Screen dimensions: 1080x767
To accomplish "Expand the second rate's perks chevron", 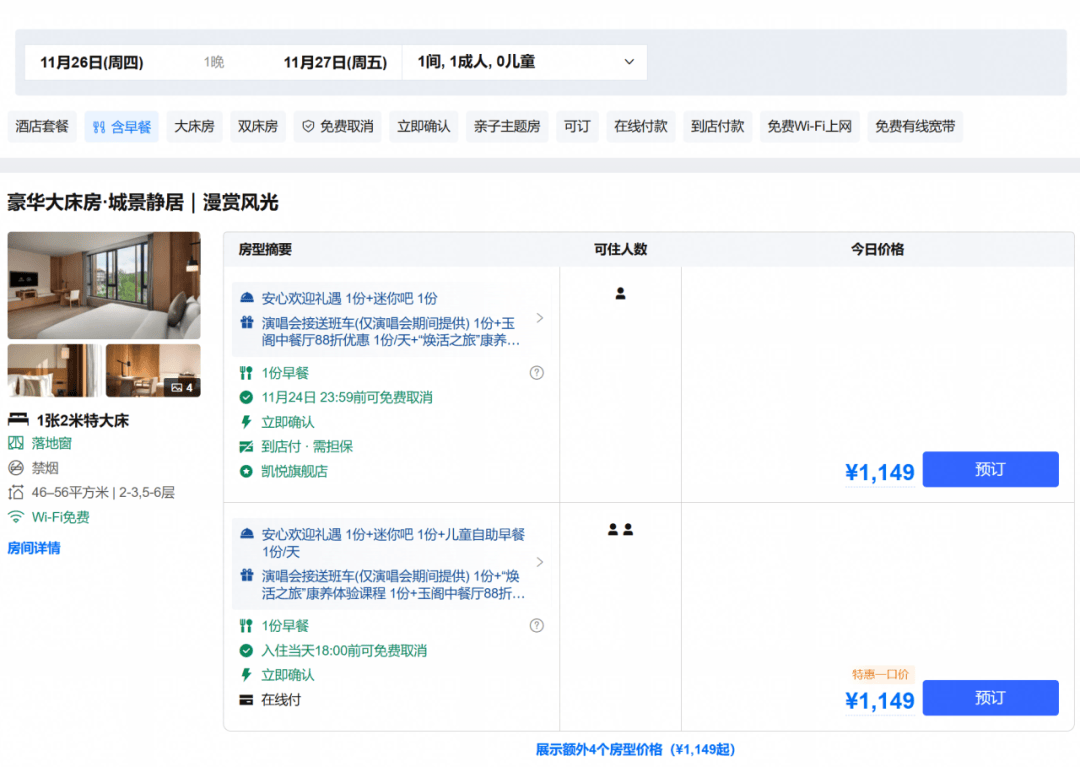I will (x=540, y=563).
